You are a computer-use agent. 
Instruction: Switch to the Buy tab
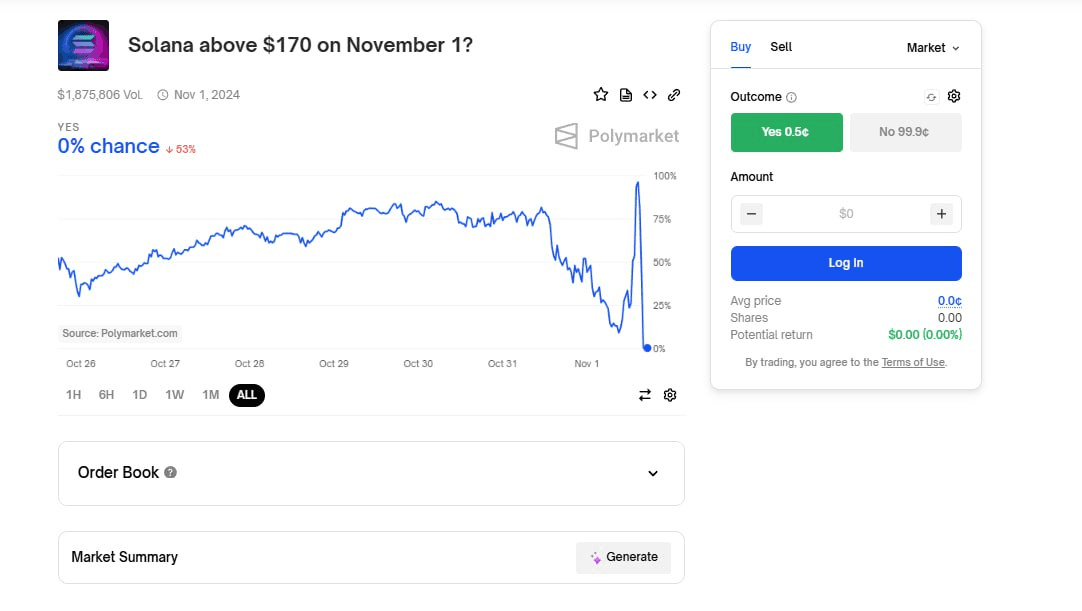click(x=740, y=46)
